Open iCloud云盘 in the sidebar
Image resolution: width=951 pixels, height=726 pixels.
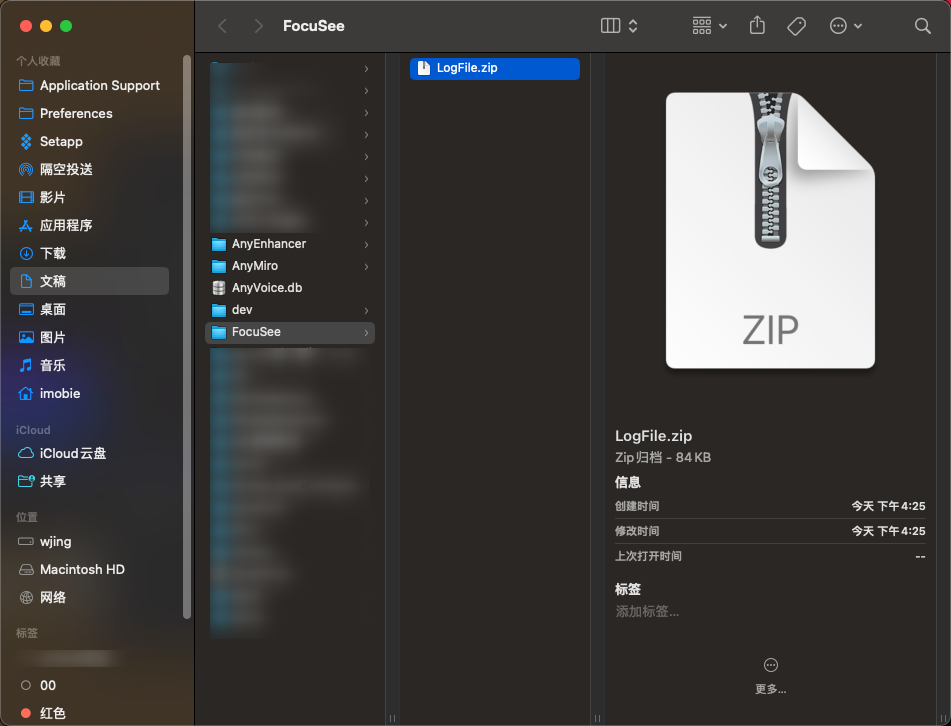[x=72, y=453]
